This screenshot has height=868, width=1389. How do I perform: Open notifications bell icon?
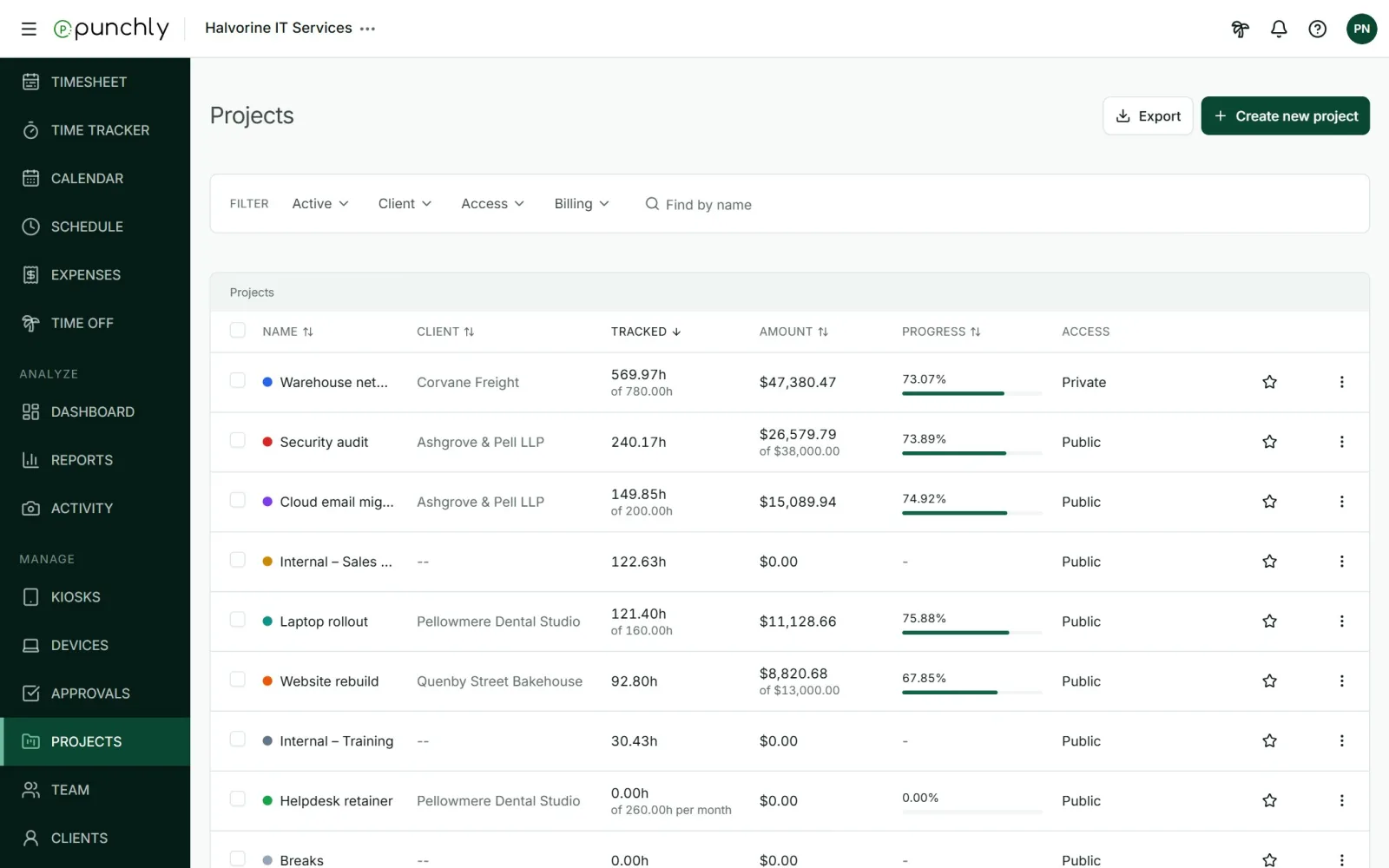tap(1279, 29)
